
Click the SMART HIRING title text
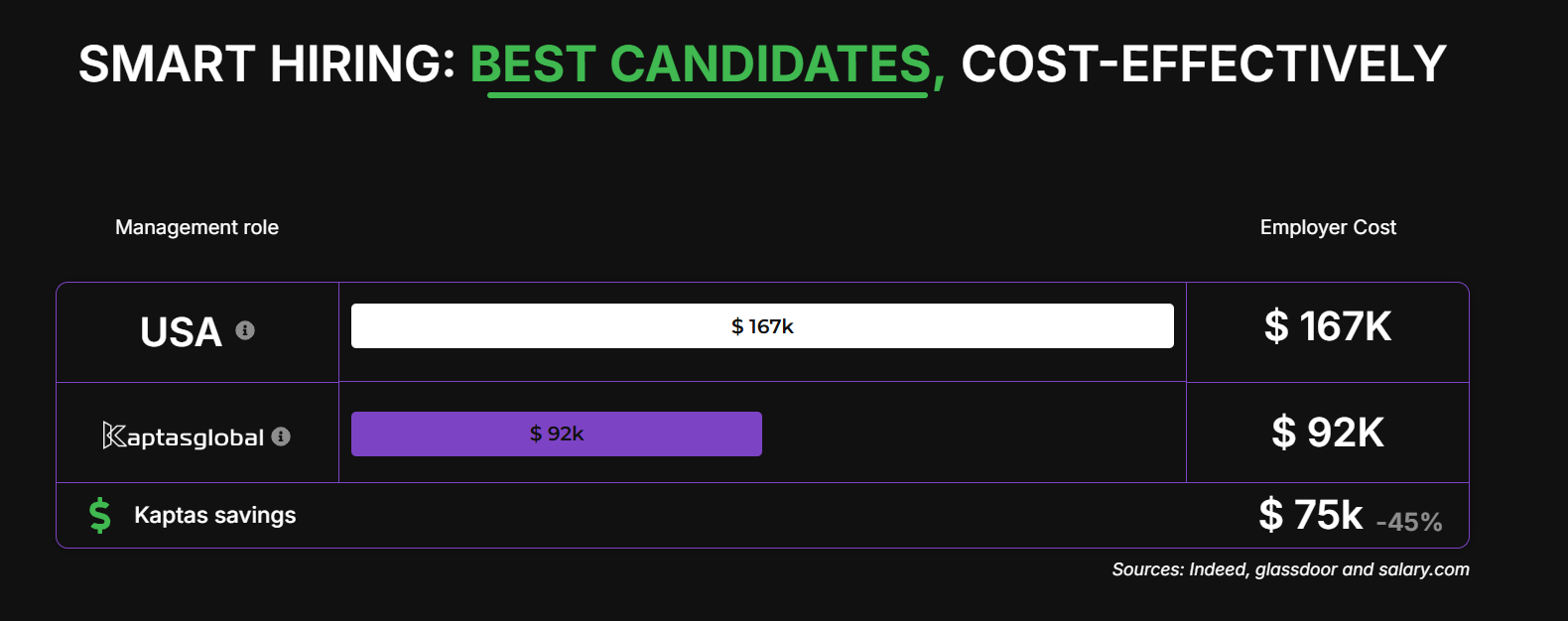tap(266, 64)
